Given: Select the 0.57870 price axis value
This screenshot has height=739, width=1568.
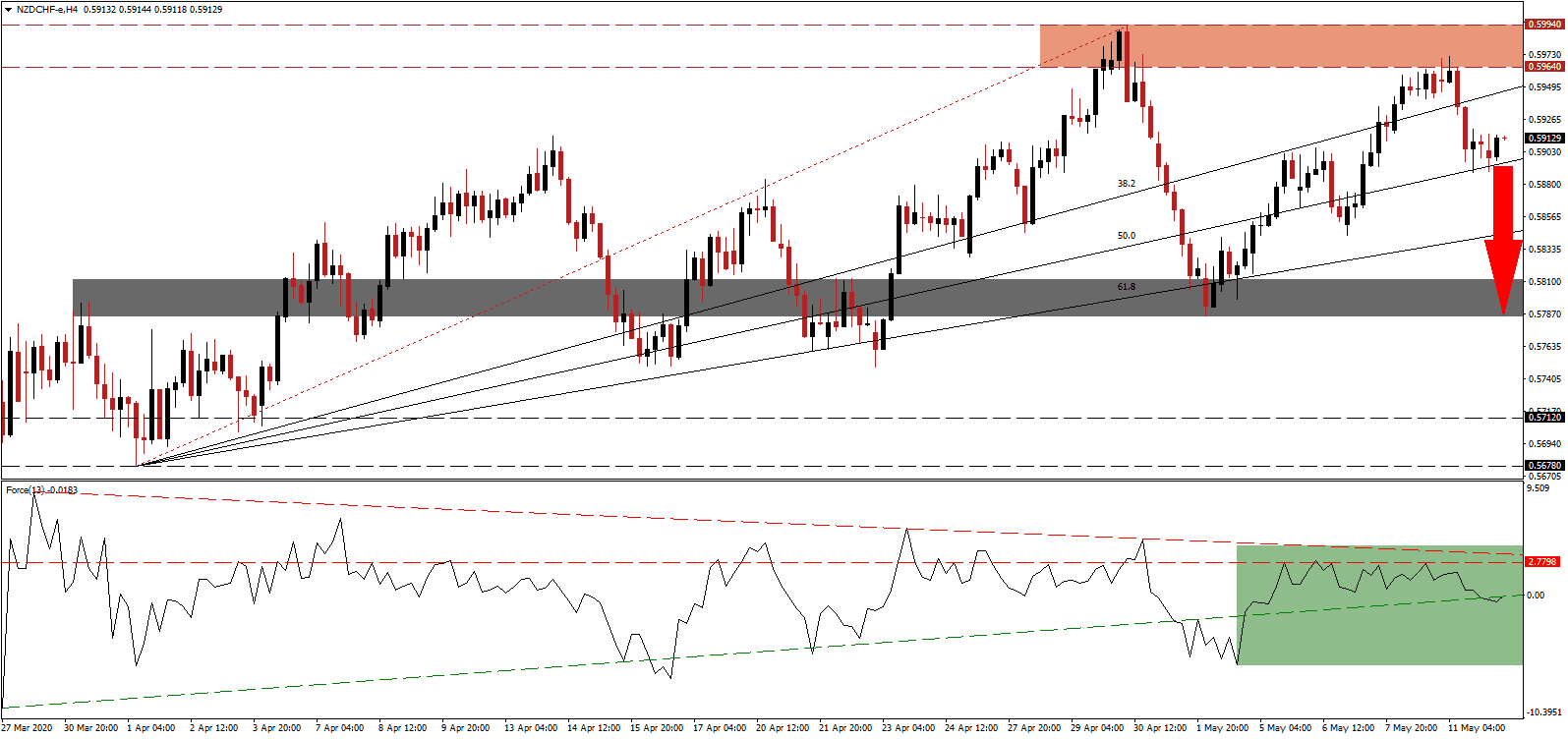Looking at the screenshot, I should (1546, 314).
